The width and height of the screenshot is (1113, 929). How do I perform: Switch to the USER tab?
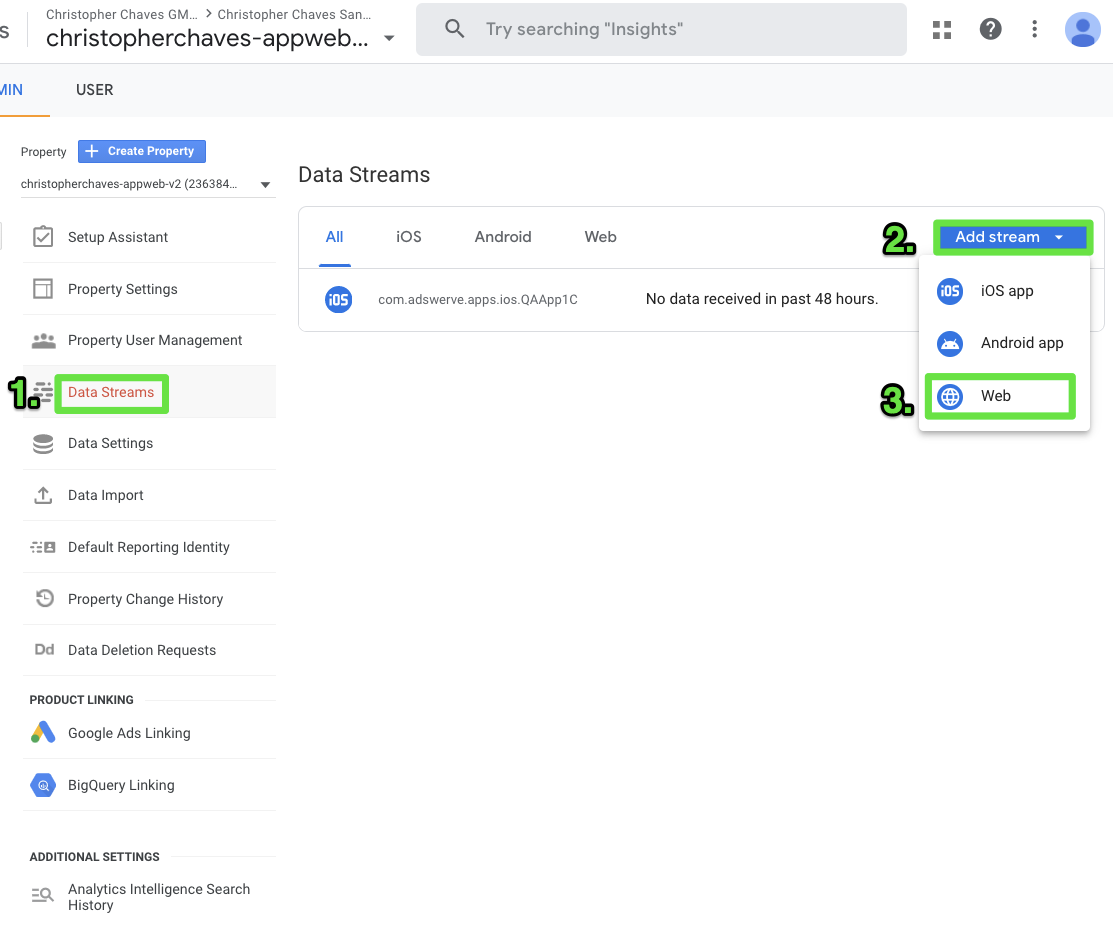coord(94,89)
